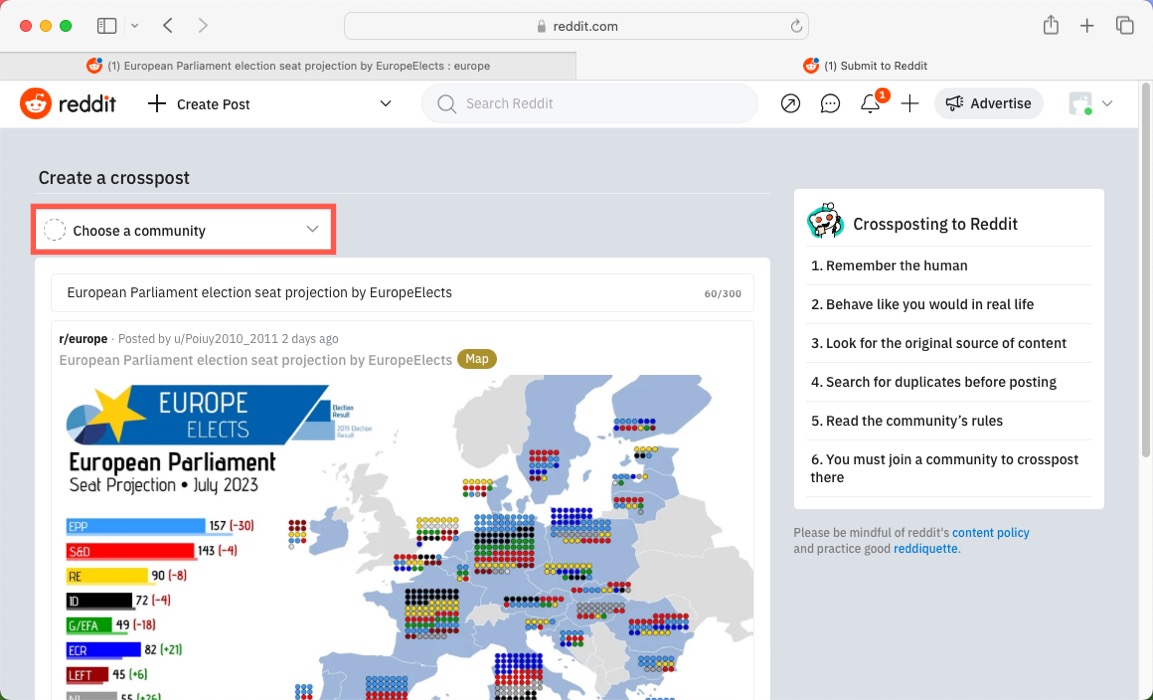Click into the Search Reddit field
Image resolution: width=1153 pixels, height=700 pixels.
click(600, 104)
